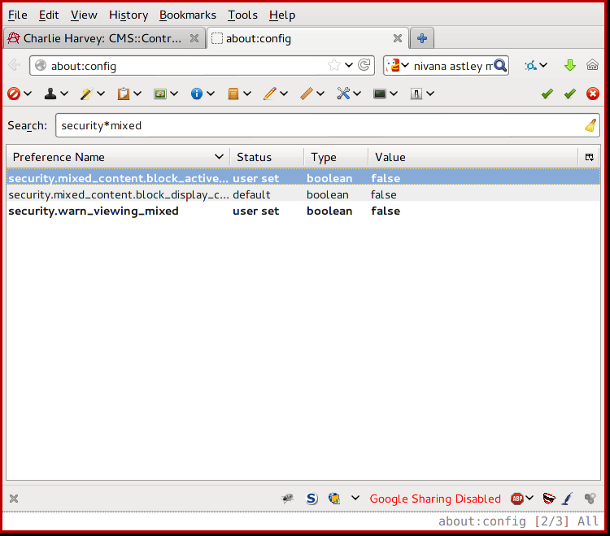
Task: Open the network icon dropdown near download arrow
Action: 543,65
